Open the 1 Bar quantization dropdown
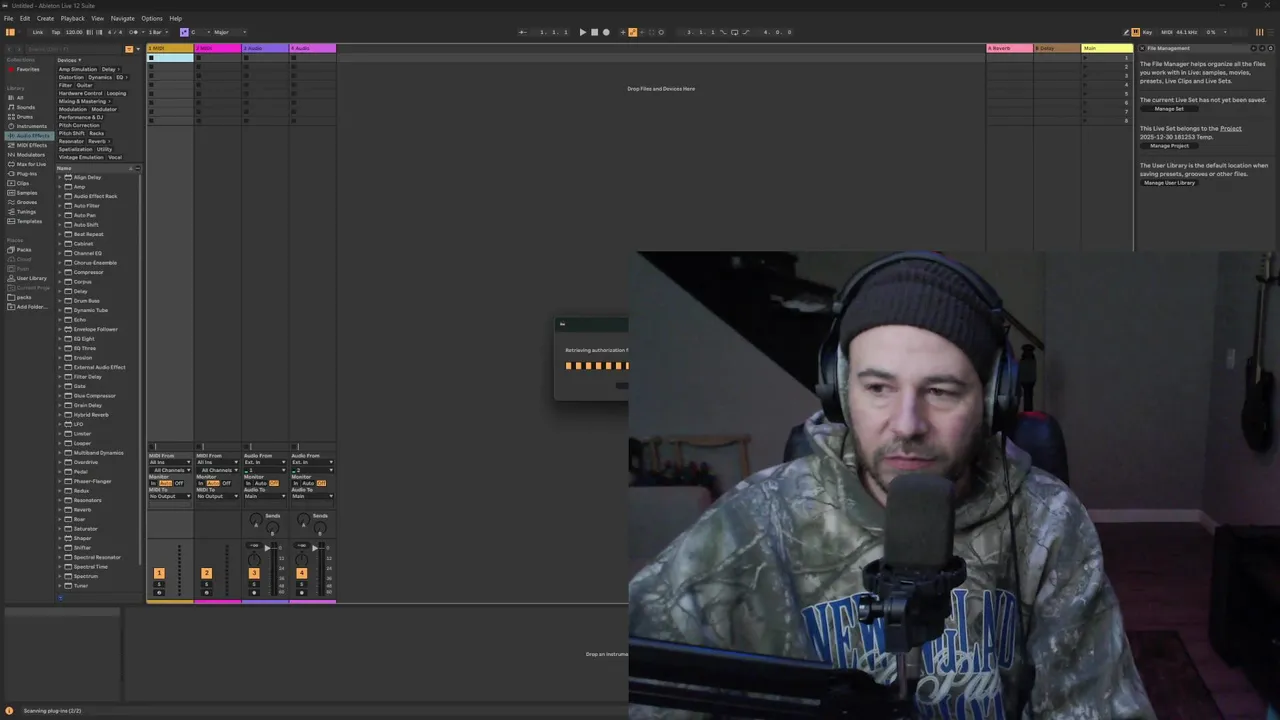1280x720 pixels. pos(156,32)
